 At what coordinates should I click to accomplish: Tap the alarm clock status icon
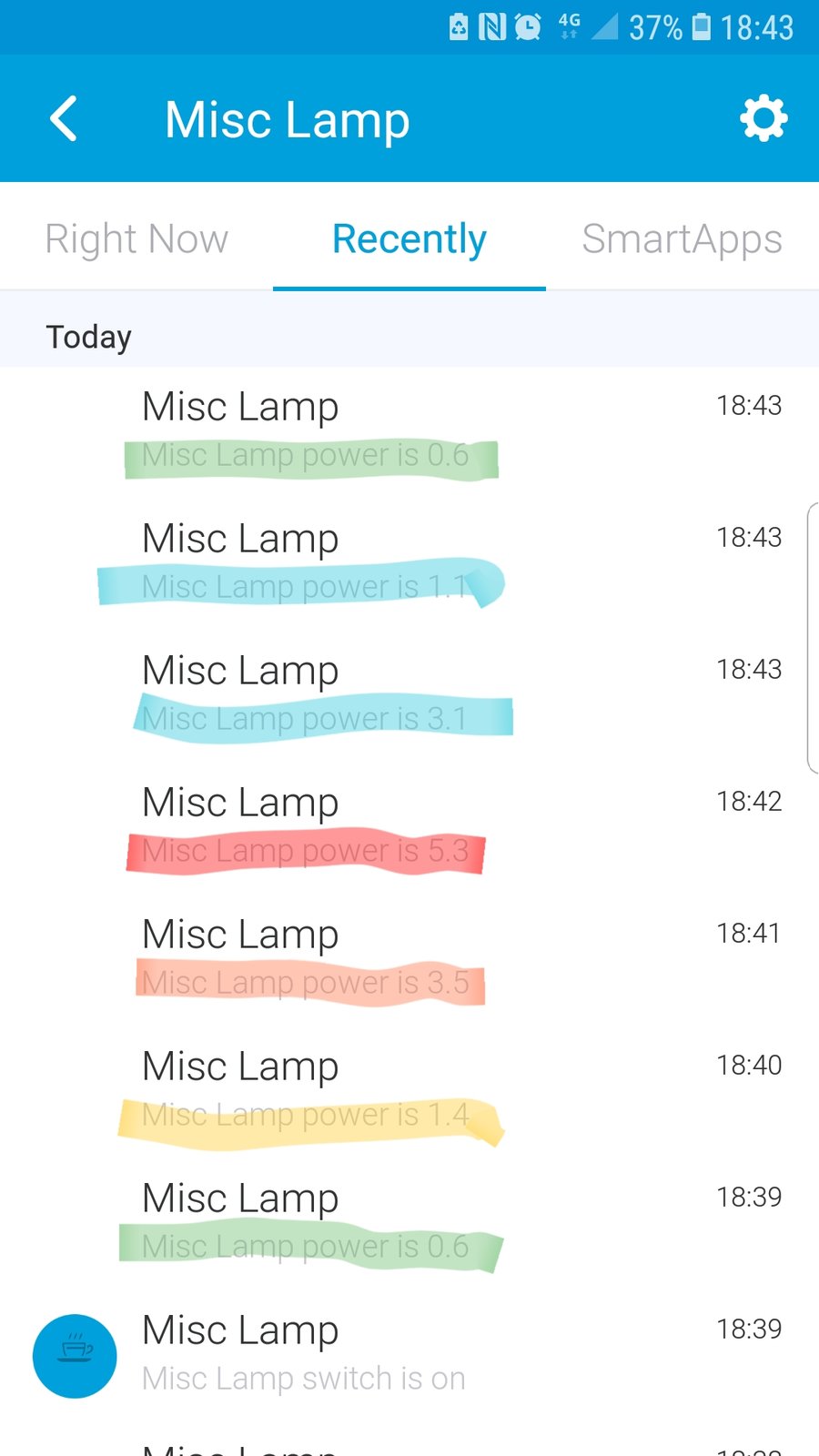[528, 27]
